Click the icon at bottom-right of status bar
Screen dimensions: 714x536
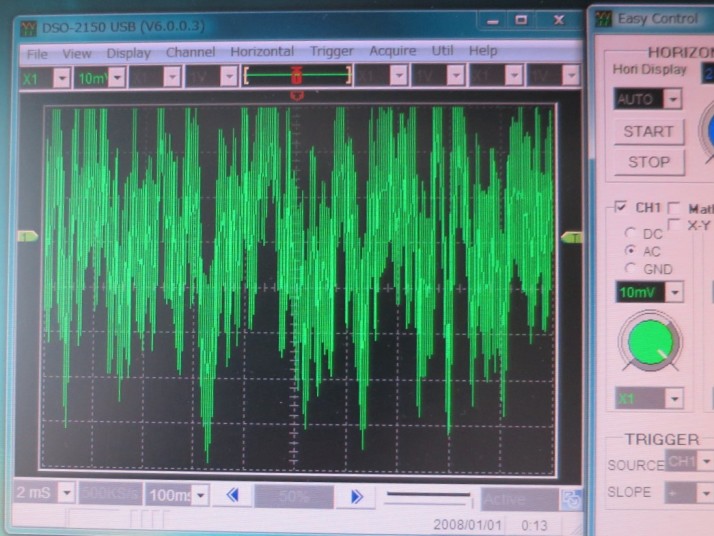(x=571, y=499)
